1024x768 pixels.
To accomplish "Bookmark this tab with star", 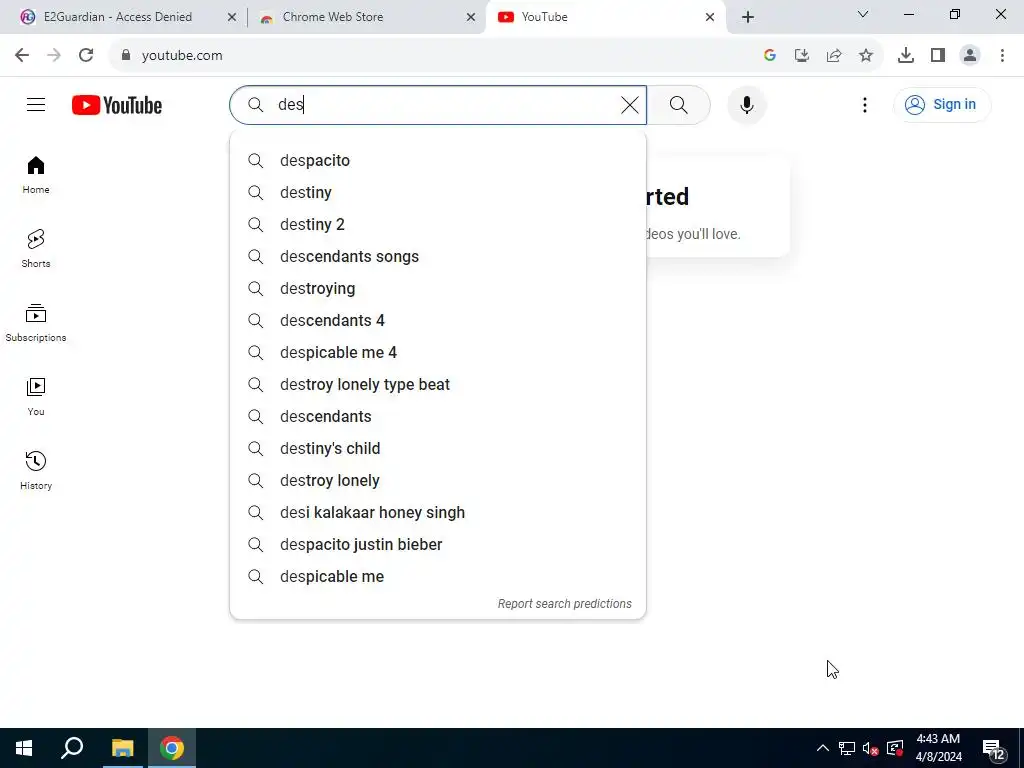I will [x=866, y=55].
